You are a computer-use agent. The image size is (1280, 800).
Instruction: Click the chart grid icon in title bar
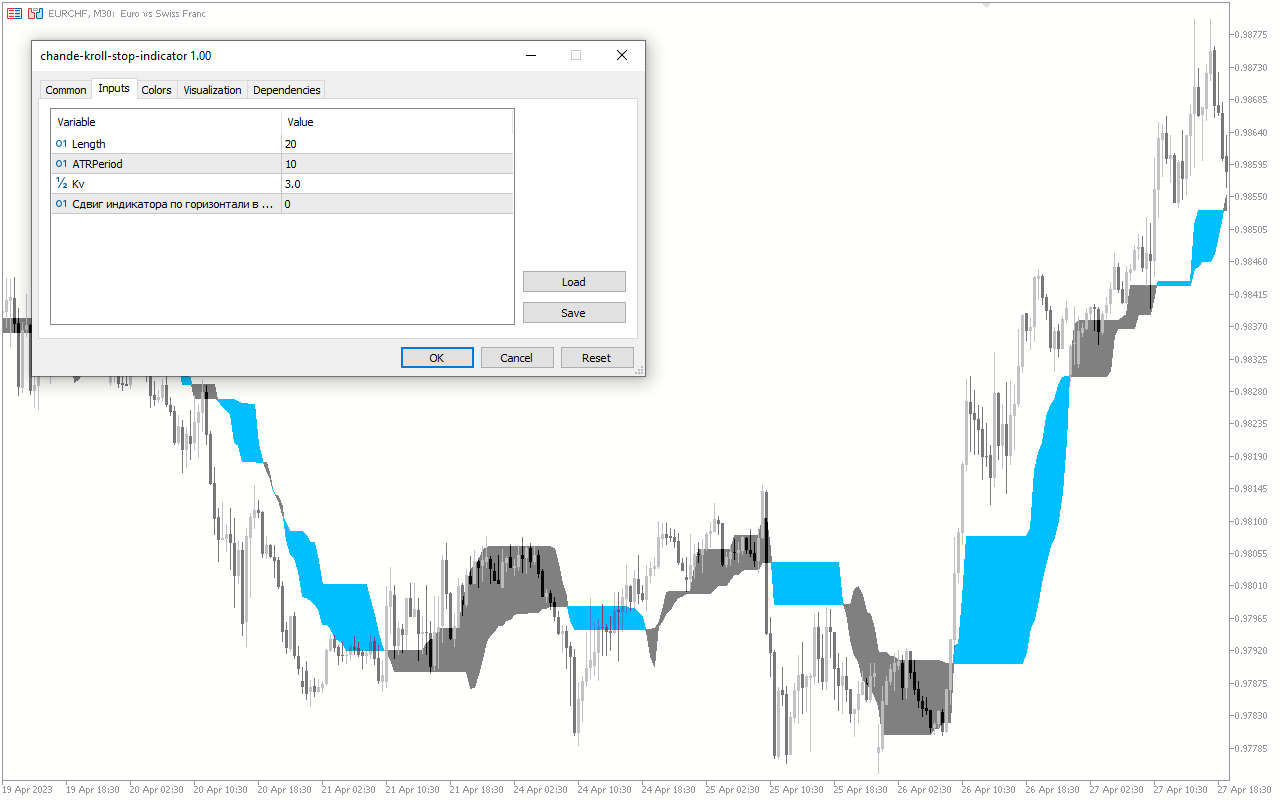[x=14, y=14]
